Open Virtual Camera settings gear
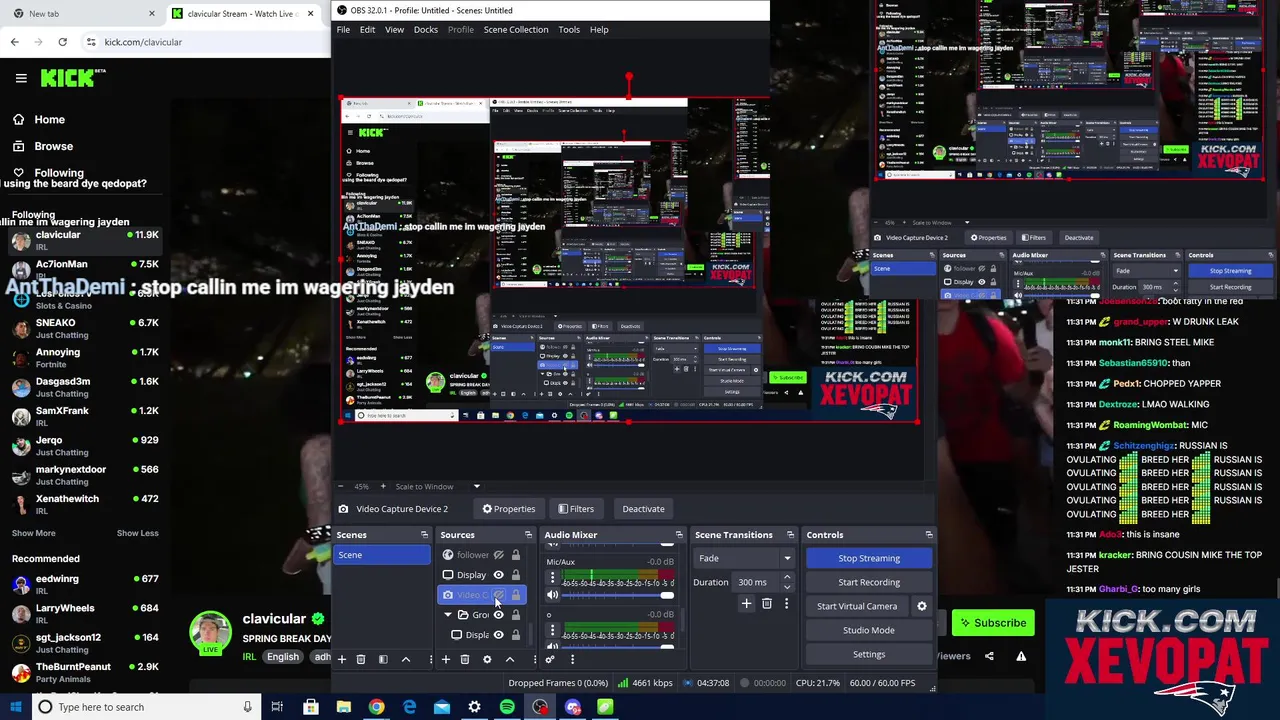This screenshot has width=1280, height=720. (x=922, y=606)
